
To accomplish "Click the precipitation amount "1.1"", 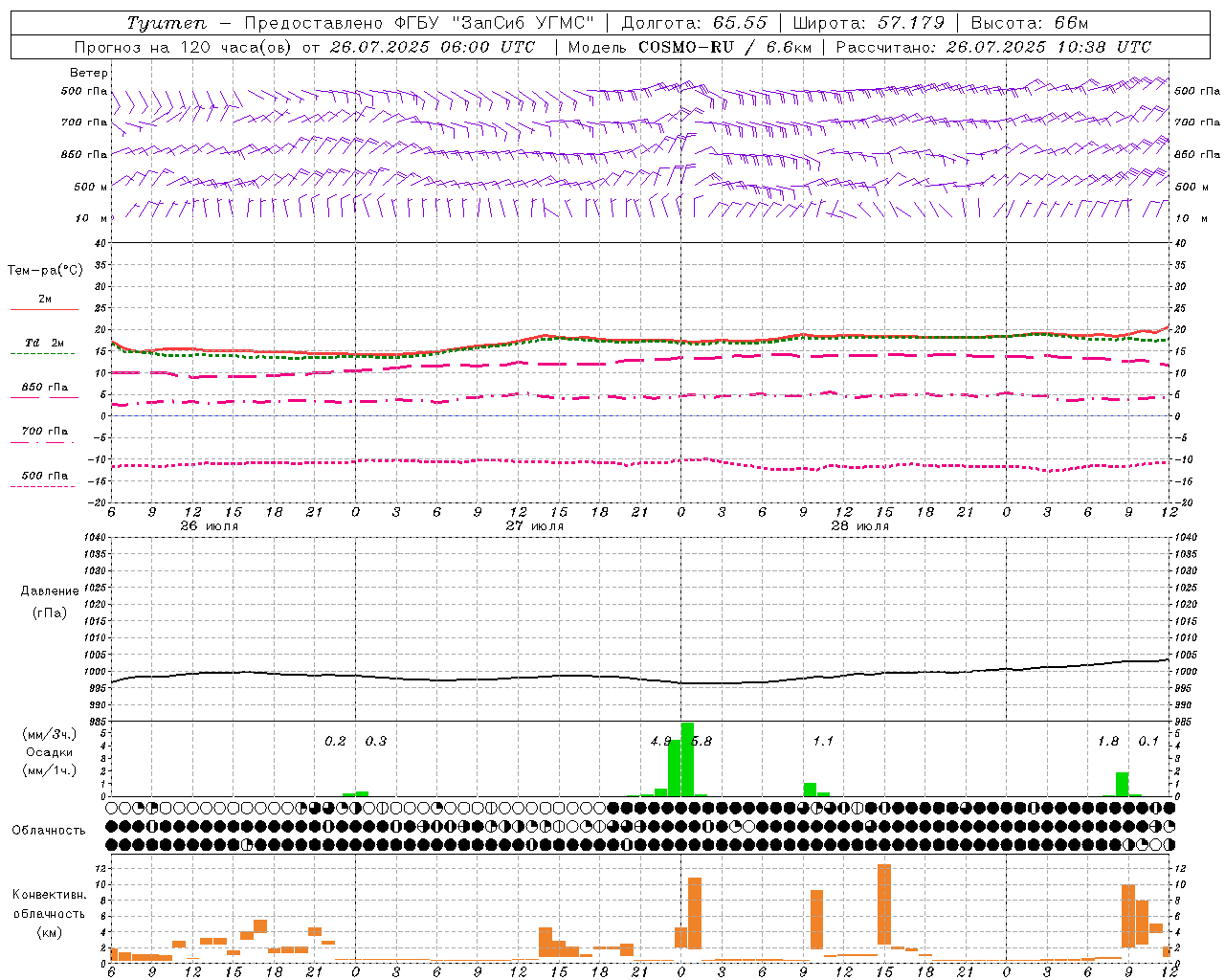I will click(x=823, y=742).
